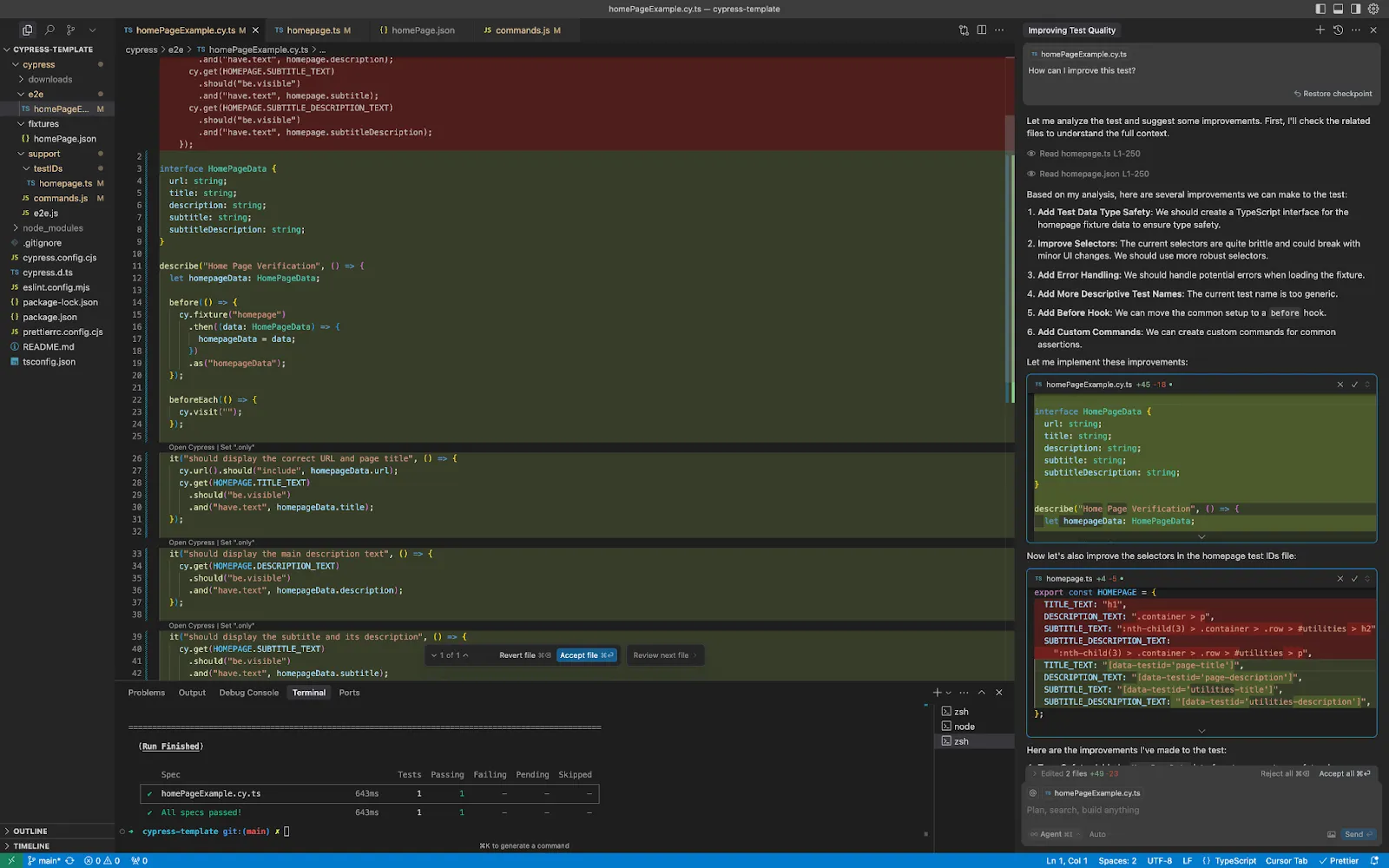Accept homepage.ts diff checkmark in chat

[x=1354, y=578]
